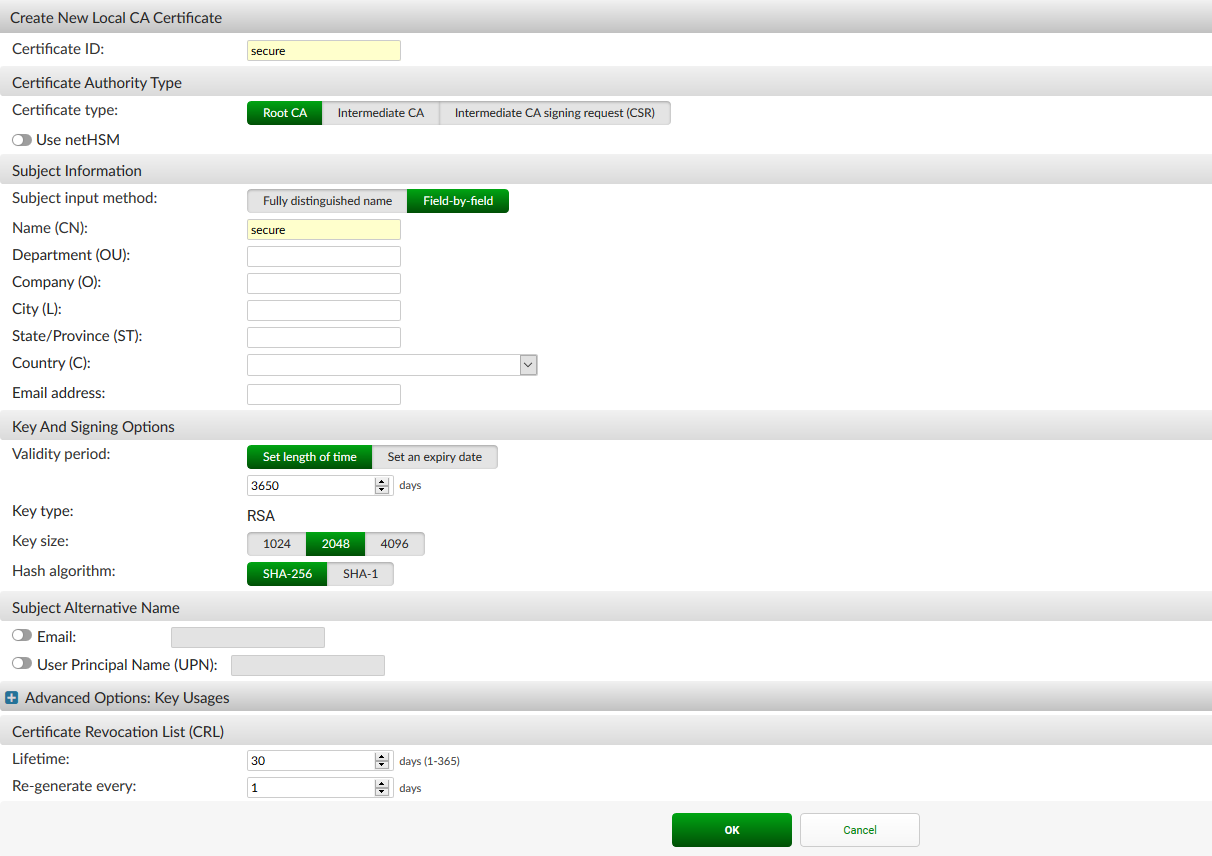Open the Country (C) dropdown
Viewport: 1212px width, 856px height.
527,364
